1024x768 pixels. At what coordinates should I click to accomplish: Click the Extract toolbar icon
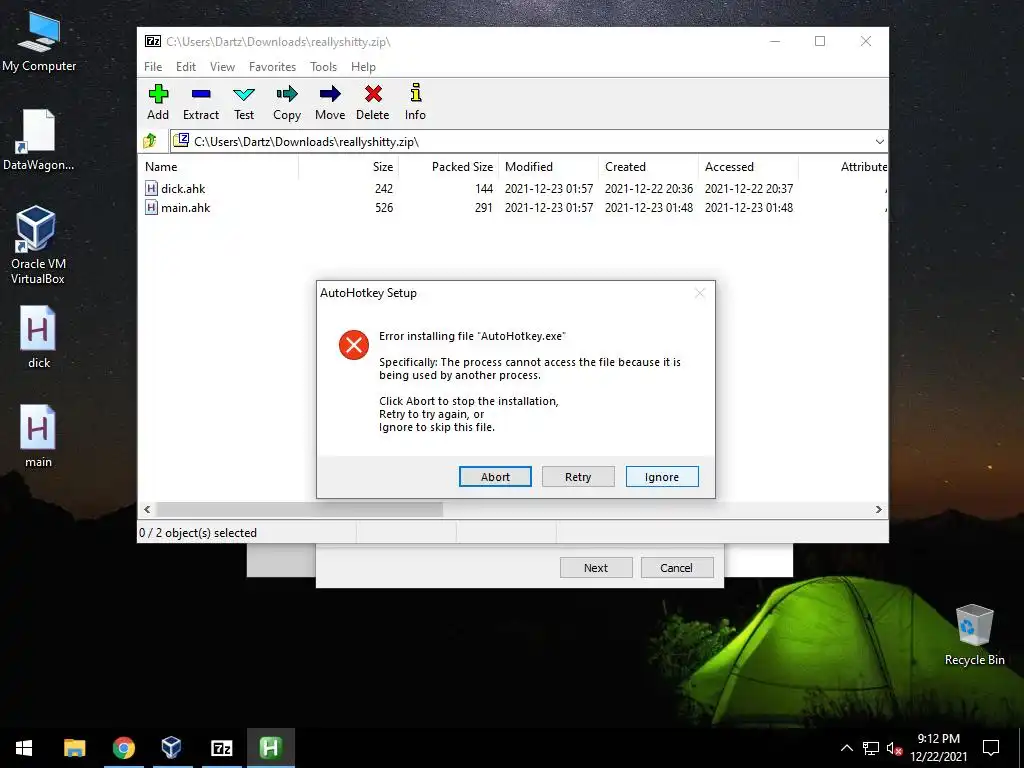click(x=200, y=102)
